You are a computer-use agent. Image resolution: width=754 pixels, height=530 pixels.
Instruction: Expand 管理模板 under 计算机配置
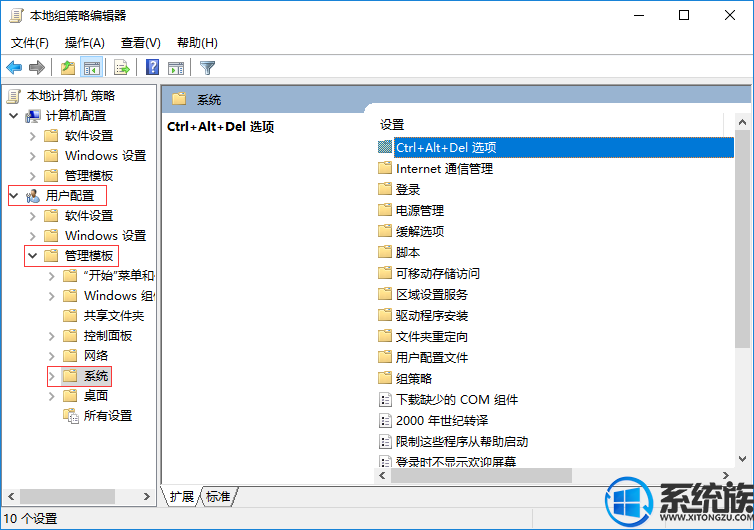pyautogui.click(x=33, y=176)
